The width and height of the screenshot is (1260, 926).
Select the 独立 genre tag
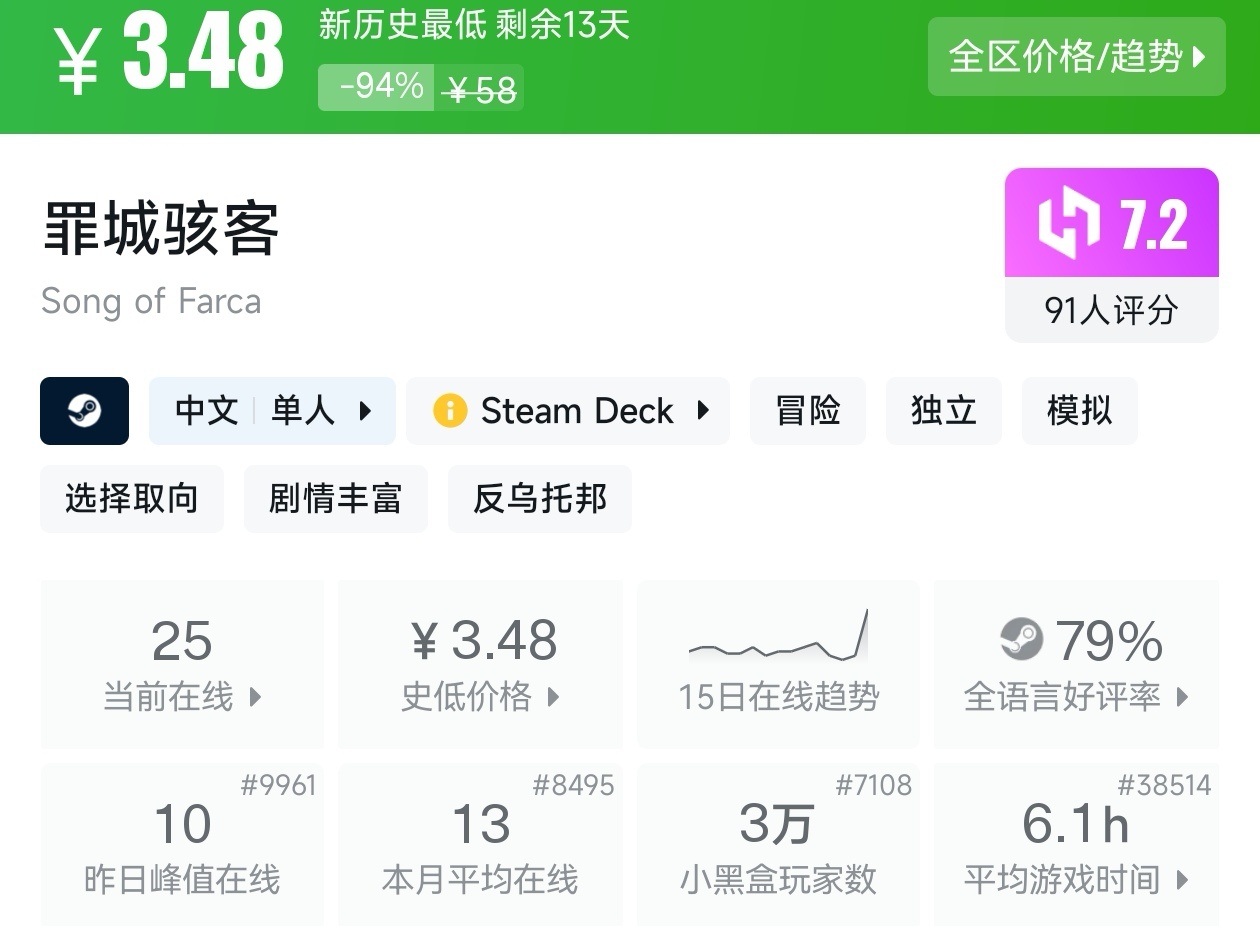tap(943, 411)
